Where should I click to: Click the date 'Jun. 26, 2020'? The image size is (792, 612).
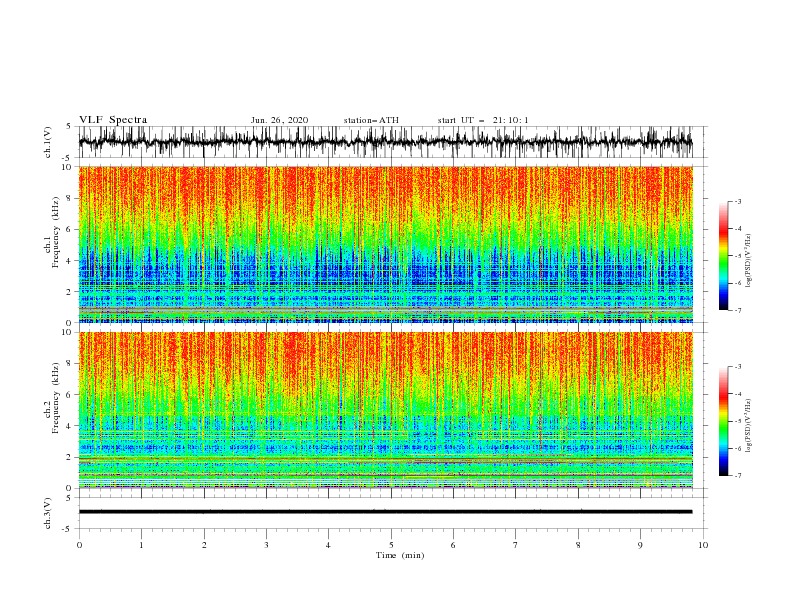tap(279, 120)
